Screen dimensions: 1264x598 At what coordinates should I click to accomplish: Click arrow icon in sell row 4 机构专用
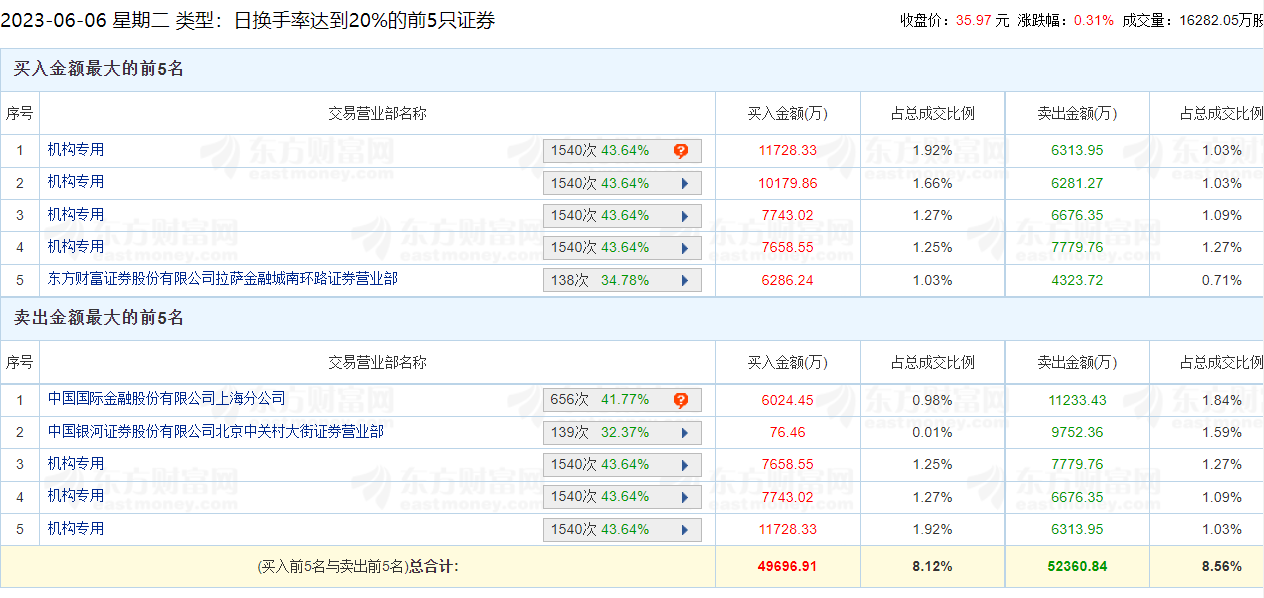pos(685,497)
